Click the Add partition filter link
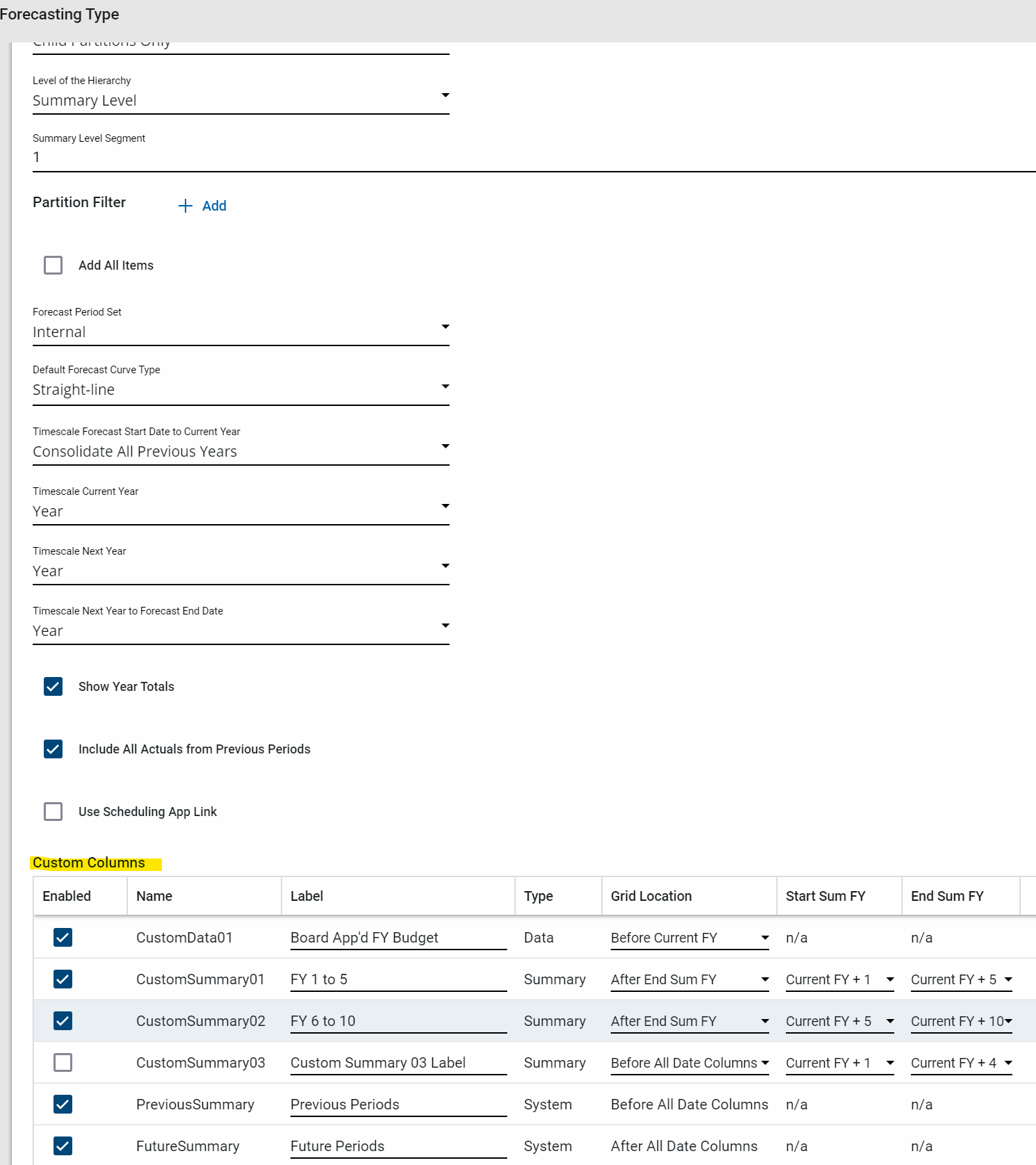 pos(214,206)
